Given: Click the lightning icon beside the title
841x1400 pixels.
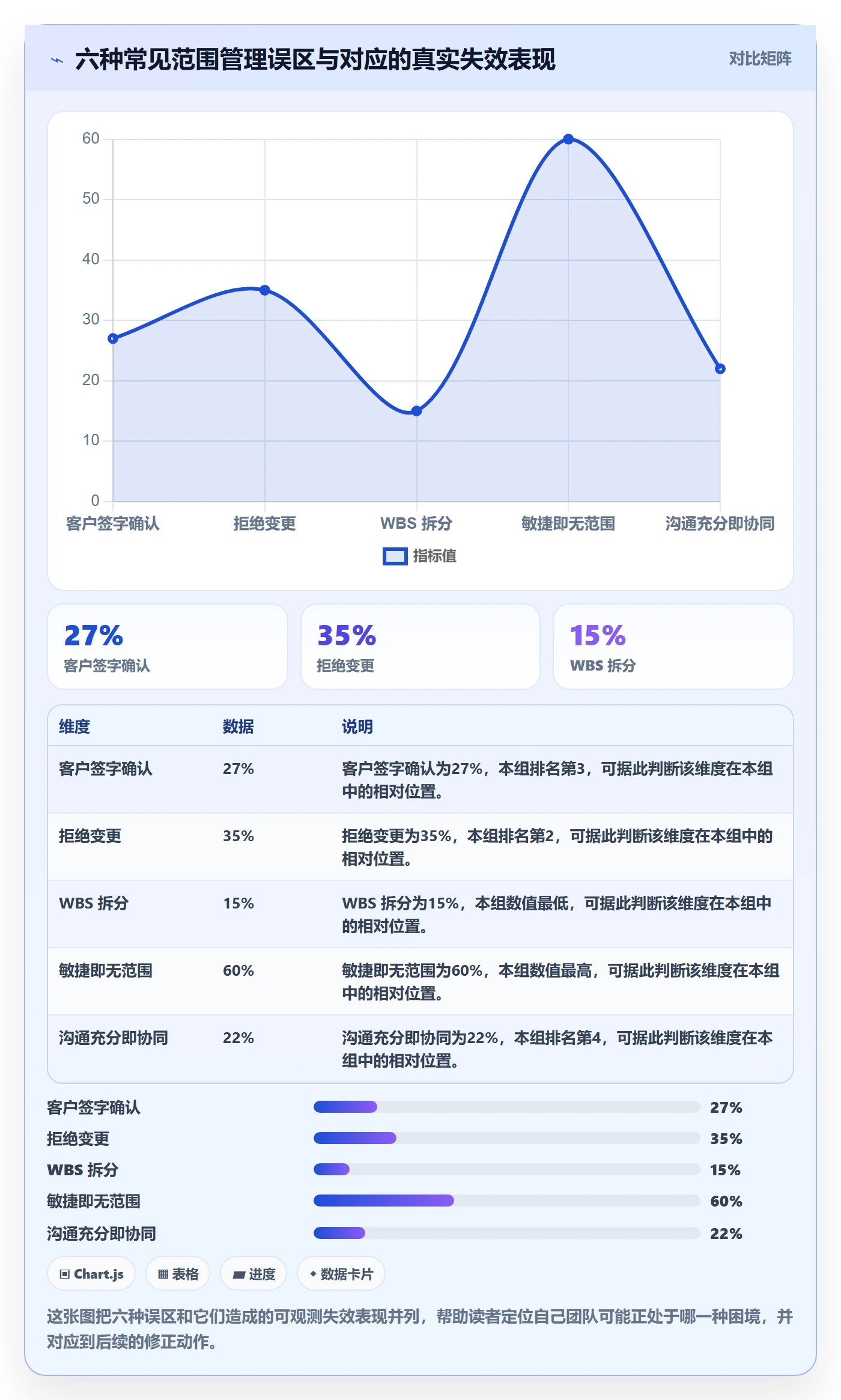Looking at the screenshot, I should [x=57, y=60].
